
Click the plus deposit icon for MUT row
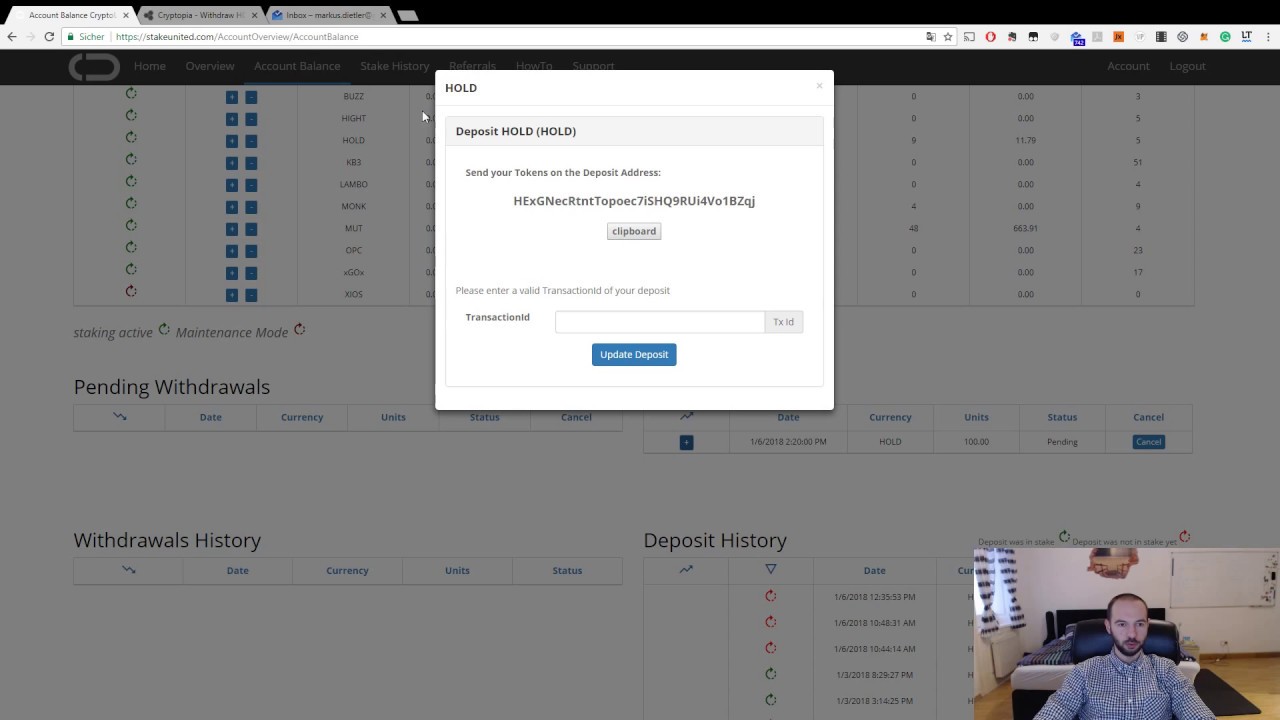coord(232,229)
